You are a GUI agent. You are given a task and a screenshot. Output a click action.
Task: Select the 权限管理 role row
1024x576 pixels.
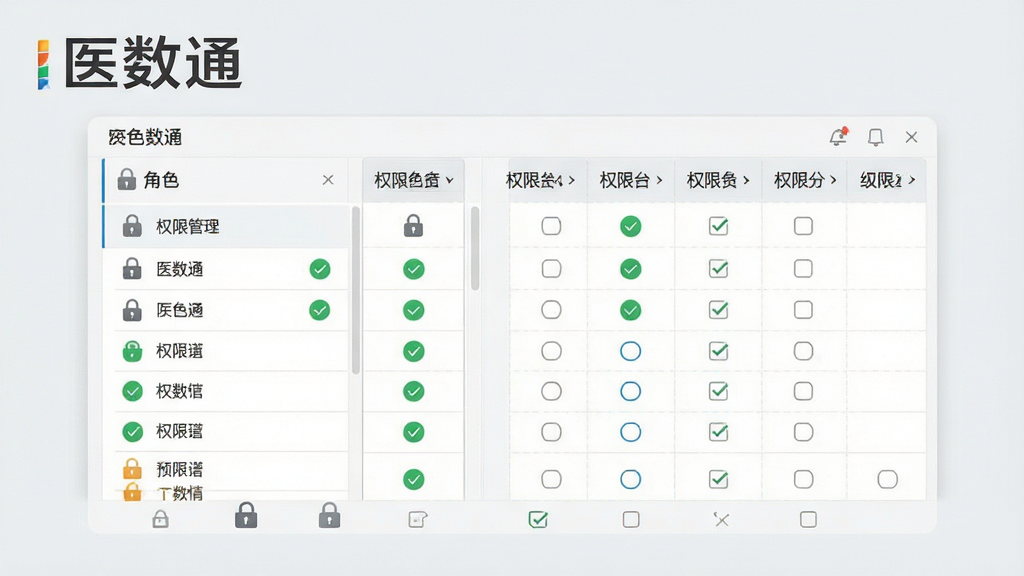(x=226, y=226)
